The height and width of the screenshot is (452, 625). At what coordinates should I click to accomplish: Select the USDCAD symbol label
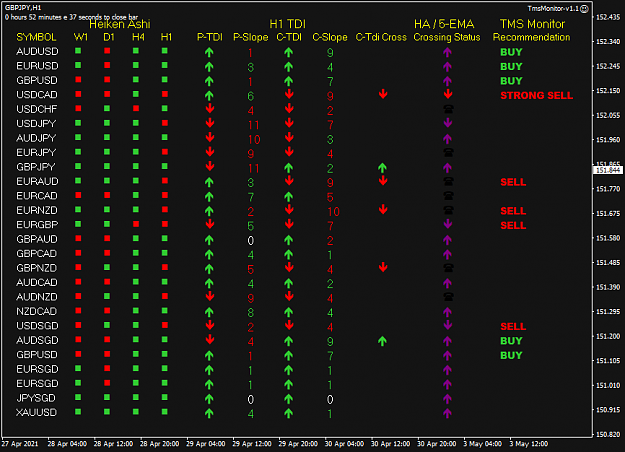[x=37, y=94]
